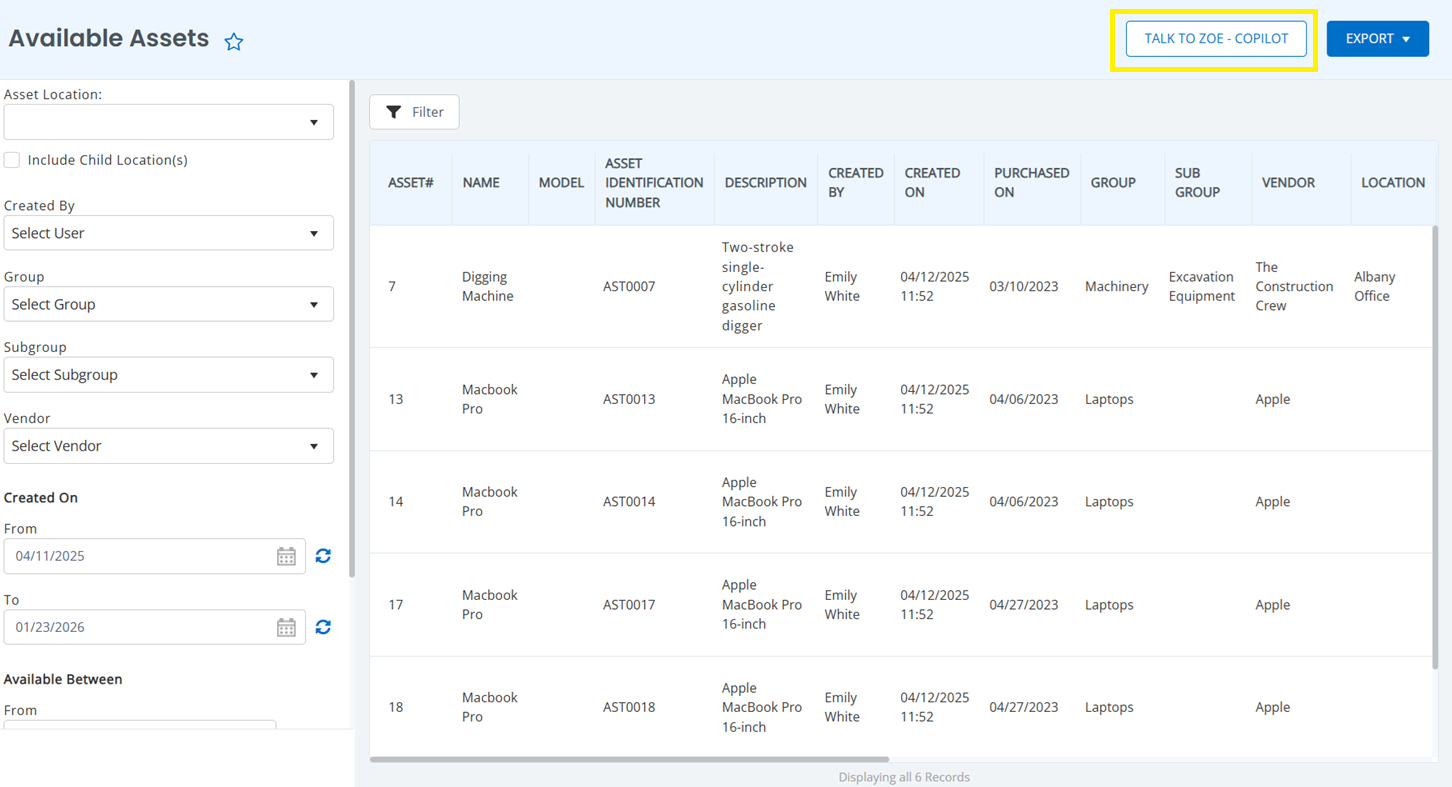
Task: Sort by the Vendor column header
Action: [x=1288, y=183]
